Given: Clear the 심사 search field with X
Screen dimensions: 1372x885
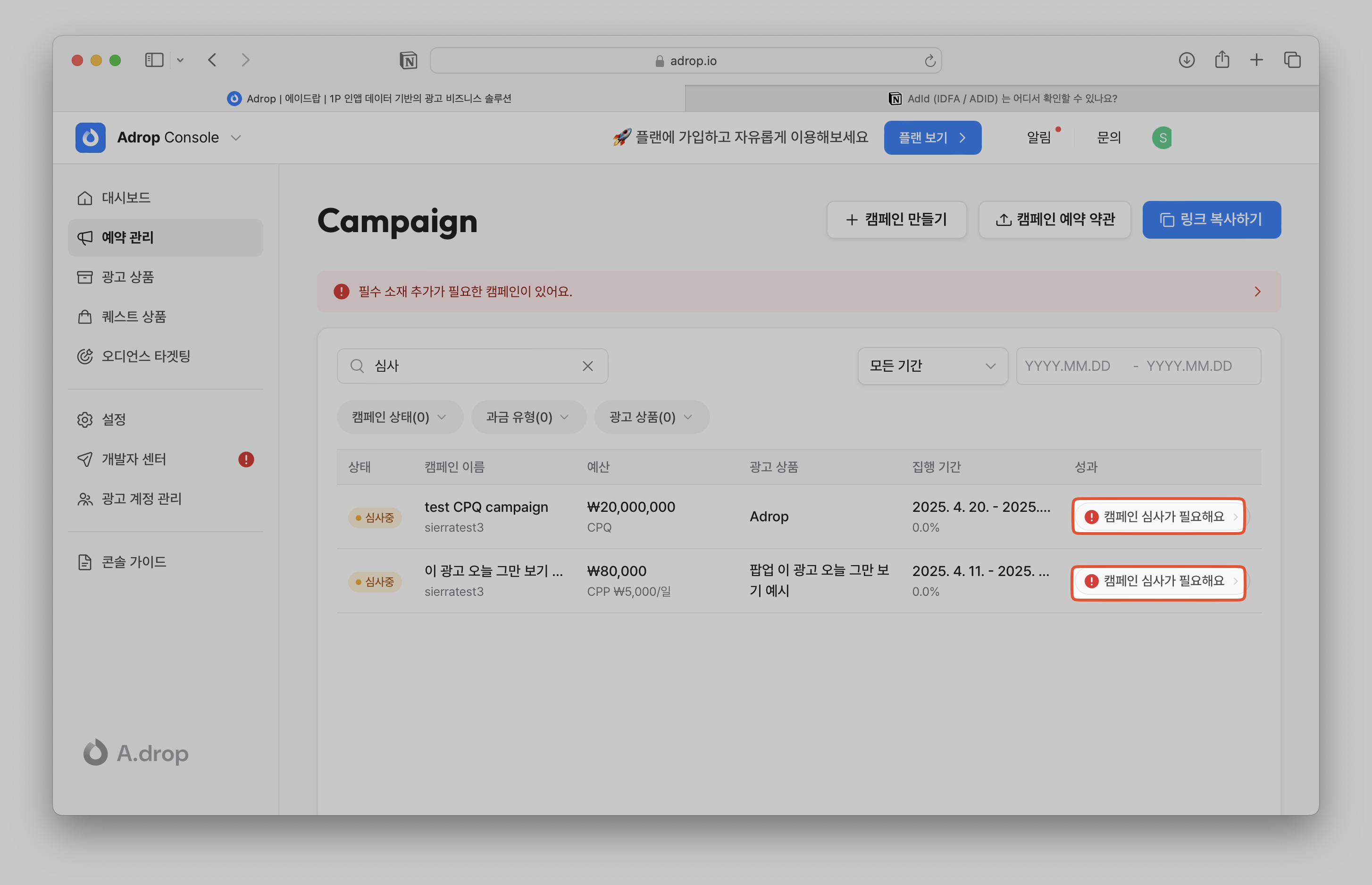Looking at the screenshot, I should click(x=587, y=366).
